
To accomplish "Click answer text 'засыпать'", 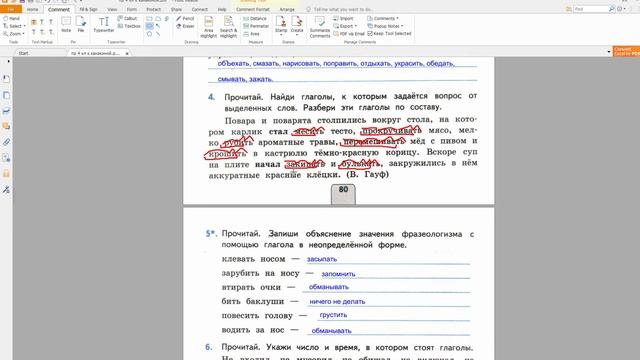I will [x=322, y=259].
